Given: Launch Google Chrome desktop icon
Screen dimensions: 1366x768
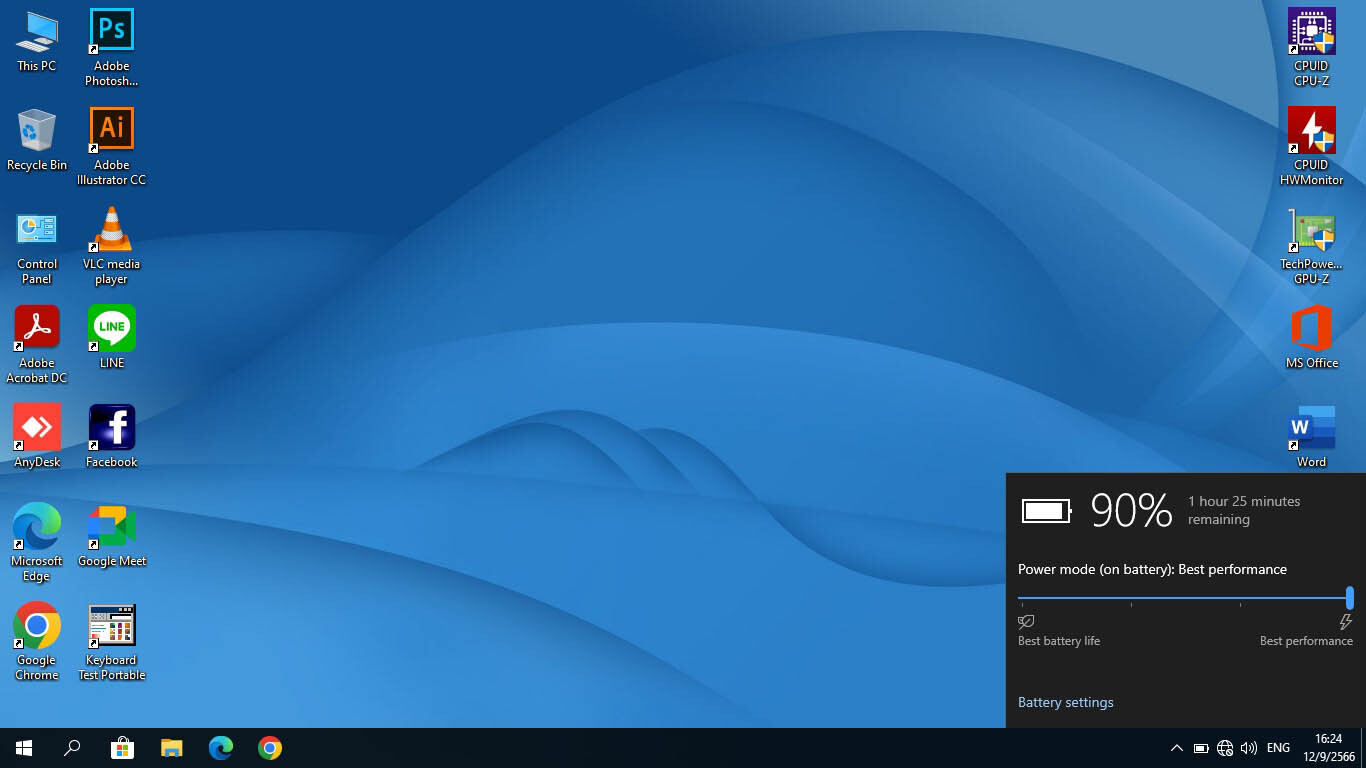Looking at the screenshot, I should point(37,642).
